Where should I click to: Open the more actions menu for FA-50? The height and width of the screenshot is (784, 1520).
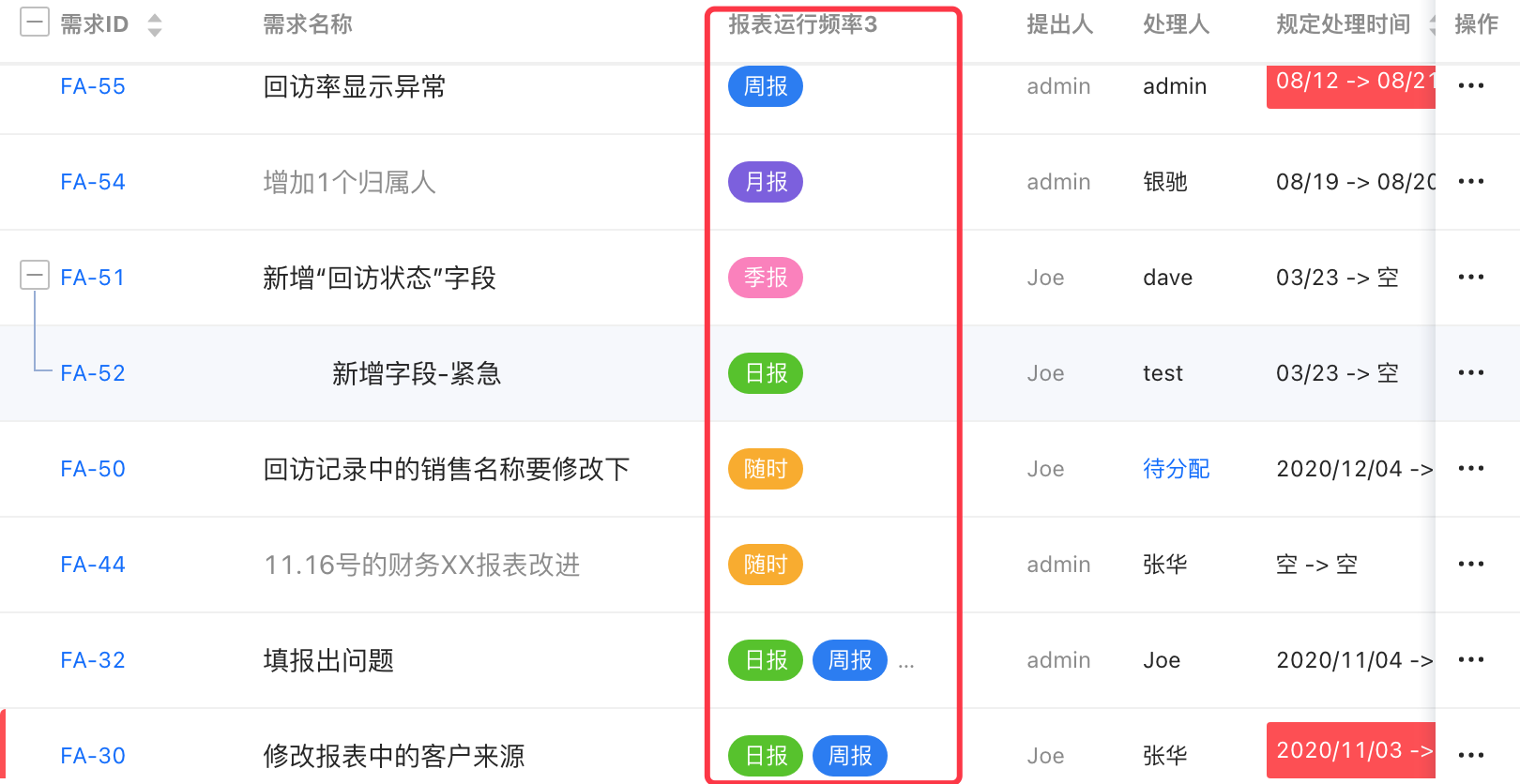pyautogui.click(x=1470, y=469)
